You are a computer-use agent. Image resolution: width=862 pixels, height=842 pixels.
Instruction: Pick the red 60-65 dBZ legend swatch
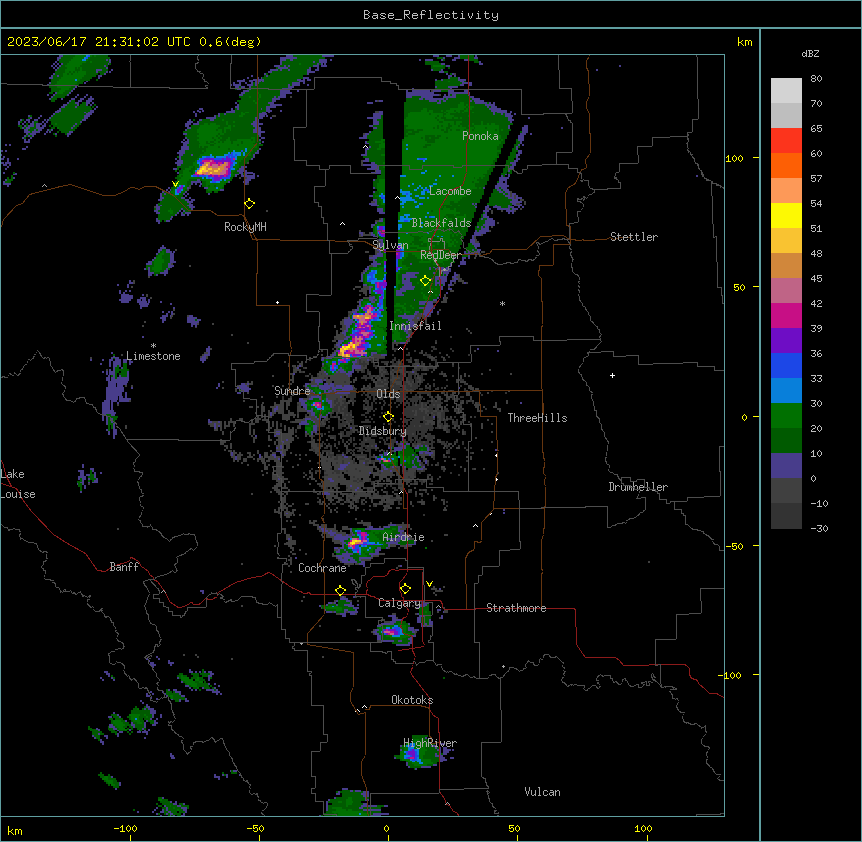(786, 141)
